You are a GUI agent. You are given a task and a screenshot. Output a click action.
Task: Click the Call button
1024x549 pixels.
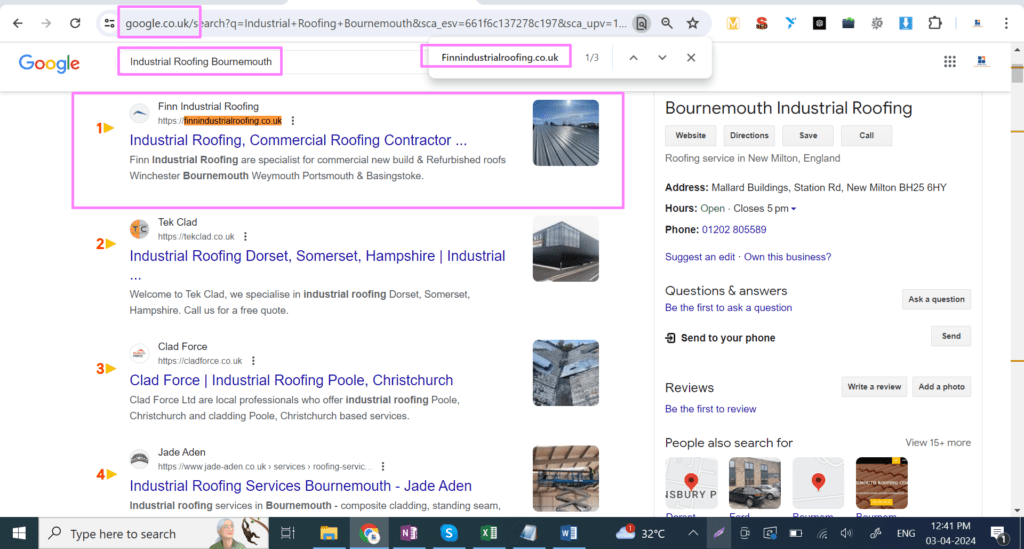(866, 135)
